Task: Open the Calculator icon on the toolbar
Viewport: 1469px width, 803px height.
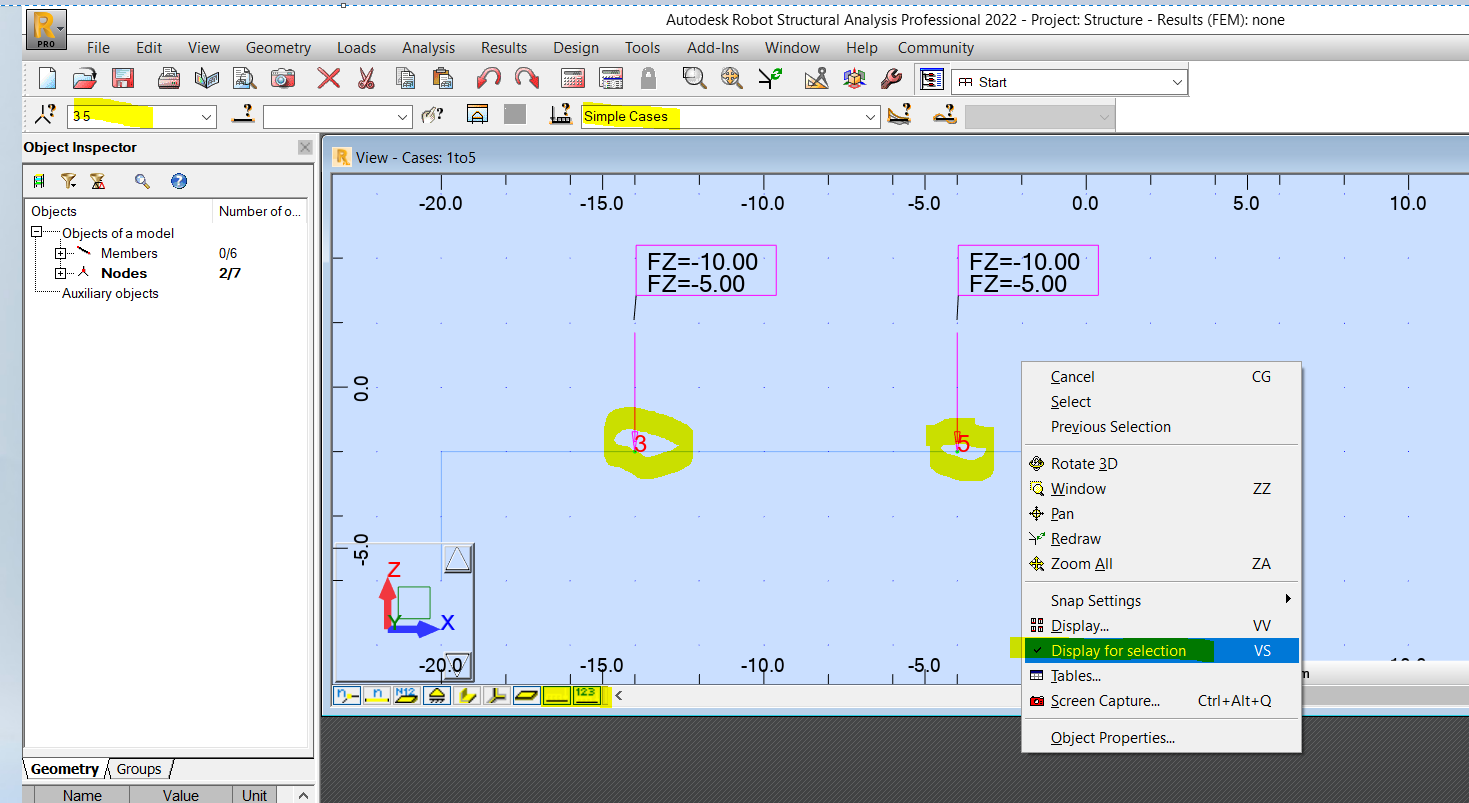Action: point(572,78)
